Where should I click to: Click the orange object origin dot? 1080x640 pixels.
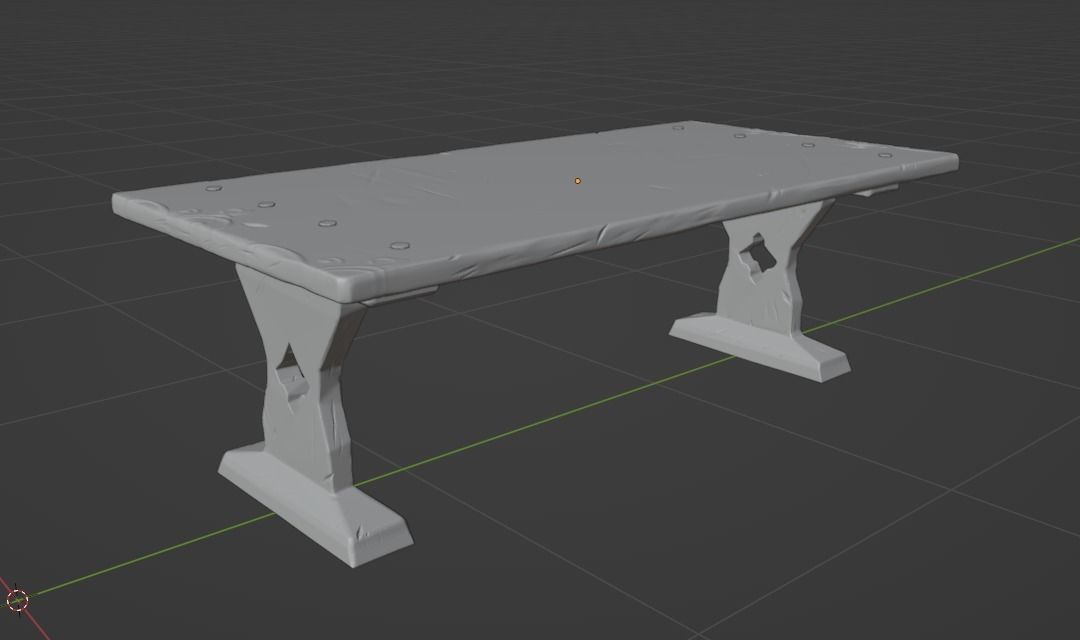(x=577, y=181)
